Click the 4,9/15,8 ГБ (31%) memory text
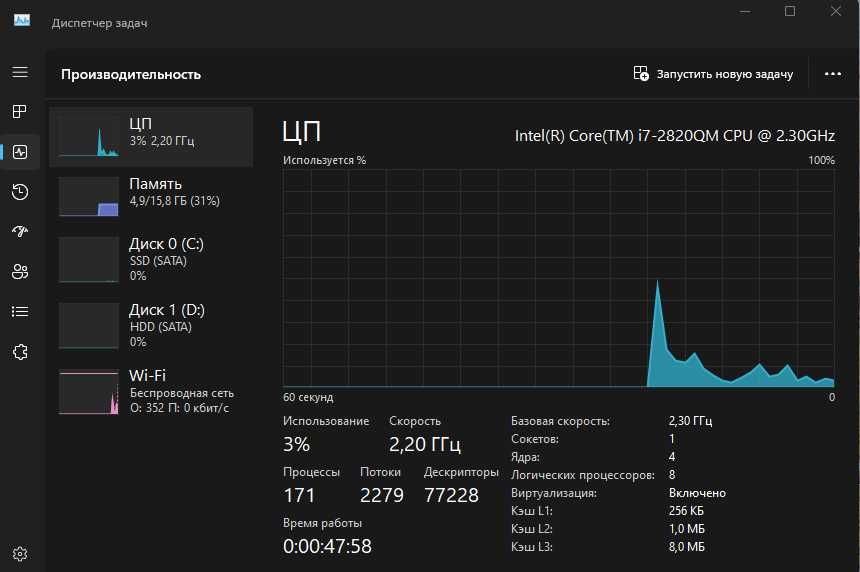This screenshot has width=860, height=572. pos(174,201)
